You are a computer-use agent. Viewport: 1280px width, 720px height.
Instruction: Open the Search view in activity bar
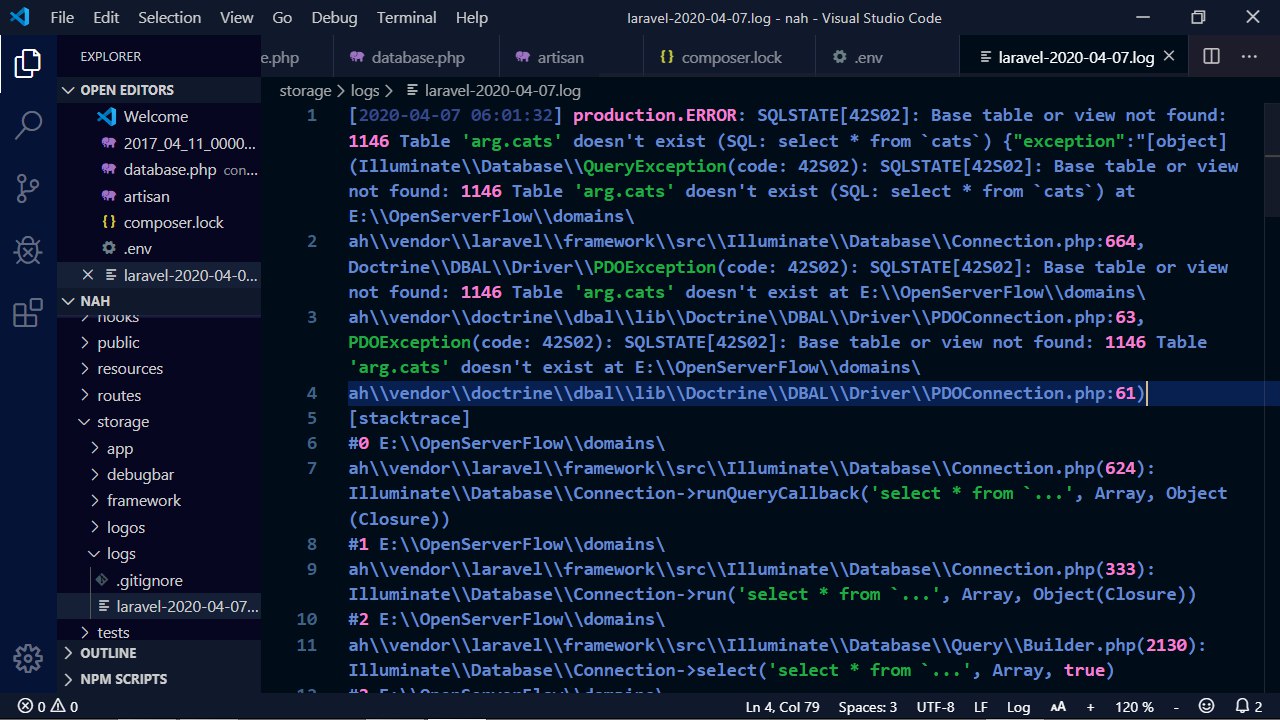28,125
